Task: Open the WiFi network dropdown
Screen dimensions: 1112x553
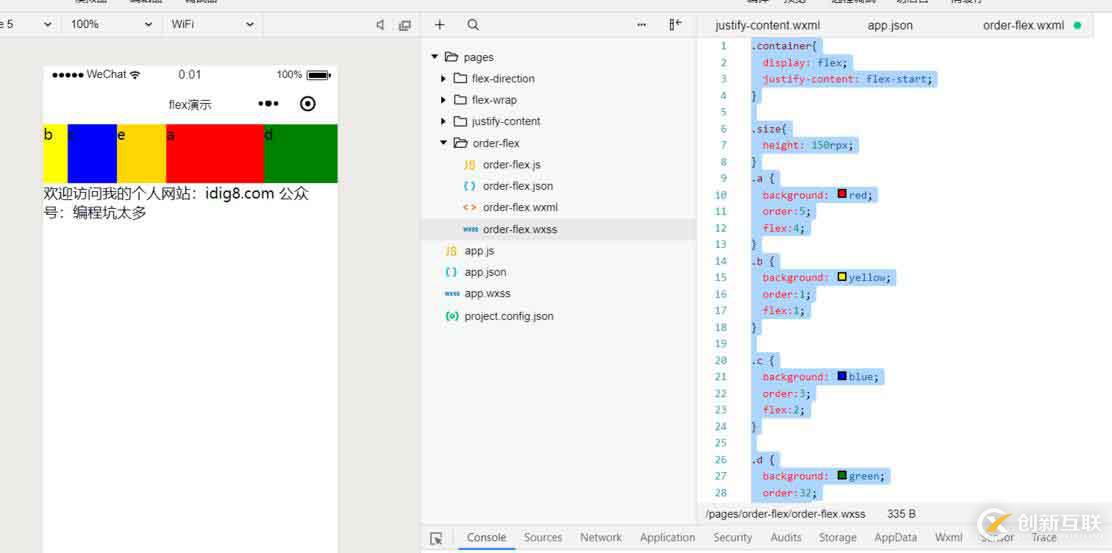Action: pos(213,24)
